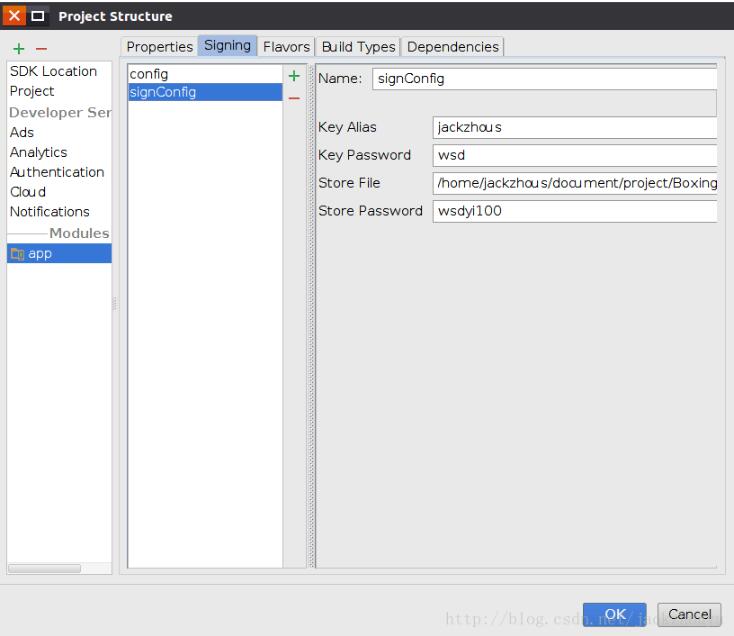This screenshot has width=734, height=636.
Task: Click the Name field containing signConfig
Action: click(x=545, y=79)
